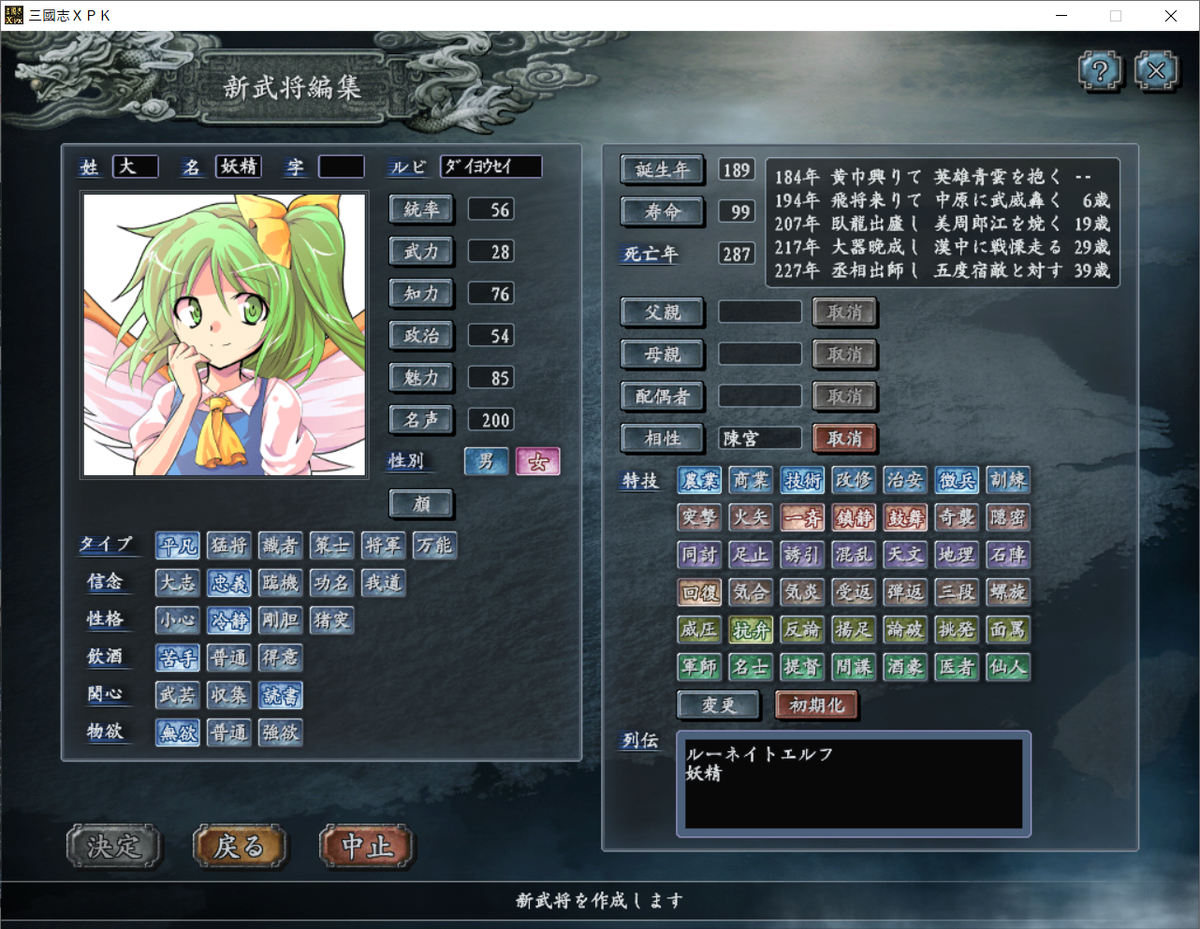Open the help question-mark icon
The width and height of the screenshot is (1200, 929).
click(1101, 71)
